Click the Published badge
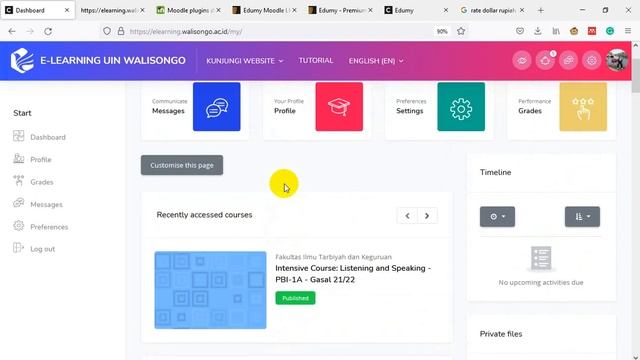 point(295,298)
